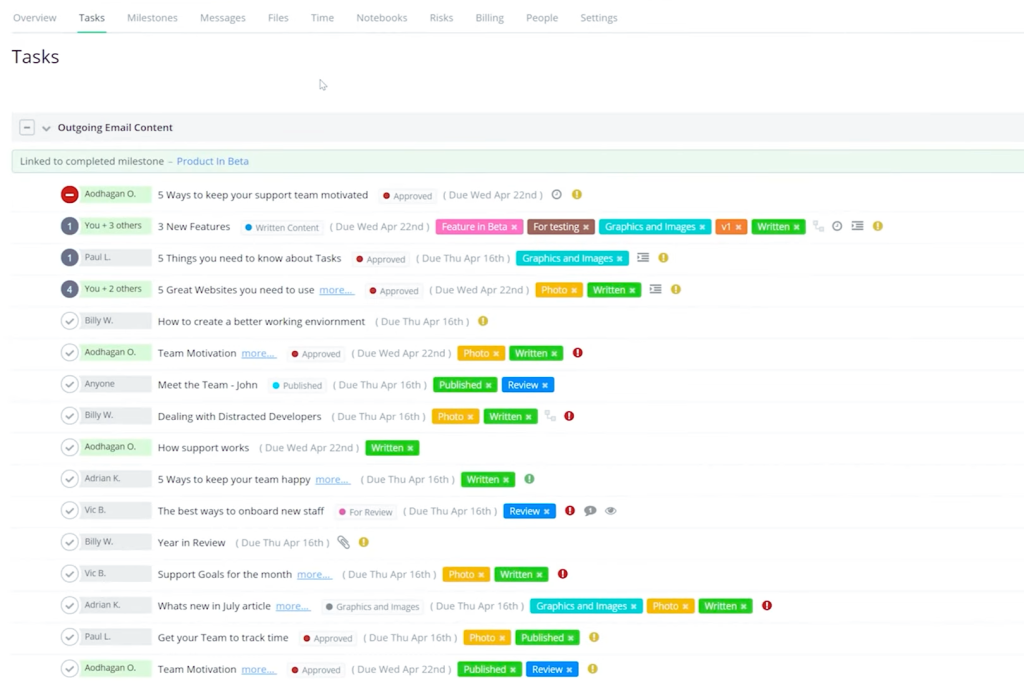Click the attachment paperclip on 'Year in Review'
The image size is (1024, 683).
coord(343,543)
